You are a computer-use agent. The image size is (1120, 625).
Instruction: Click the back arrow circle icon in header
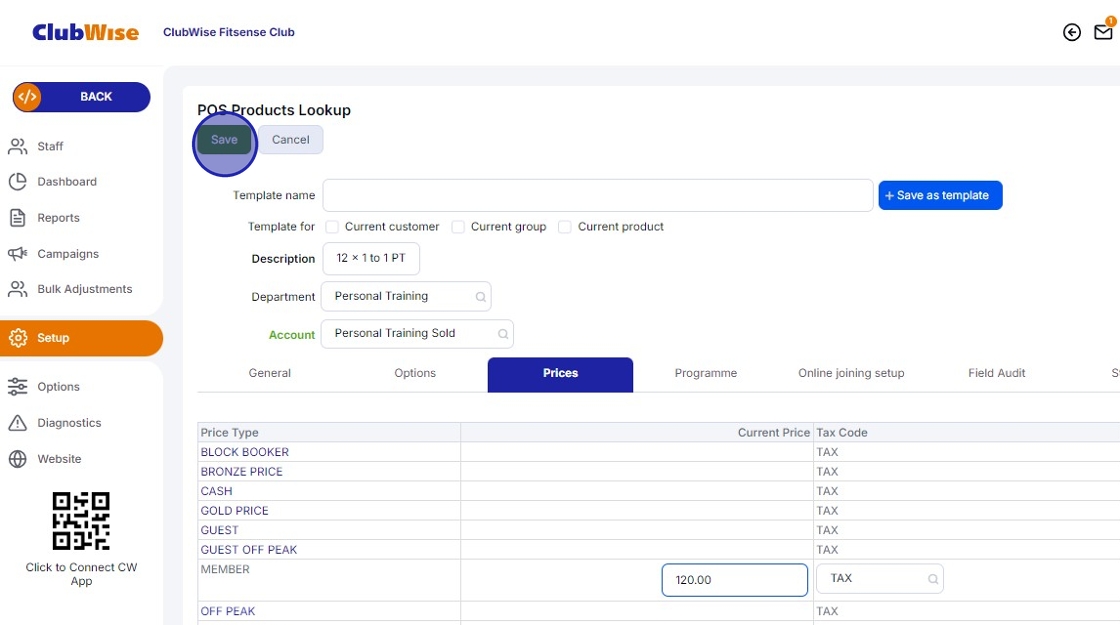pyautogui.click(x=1071, y=32)
